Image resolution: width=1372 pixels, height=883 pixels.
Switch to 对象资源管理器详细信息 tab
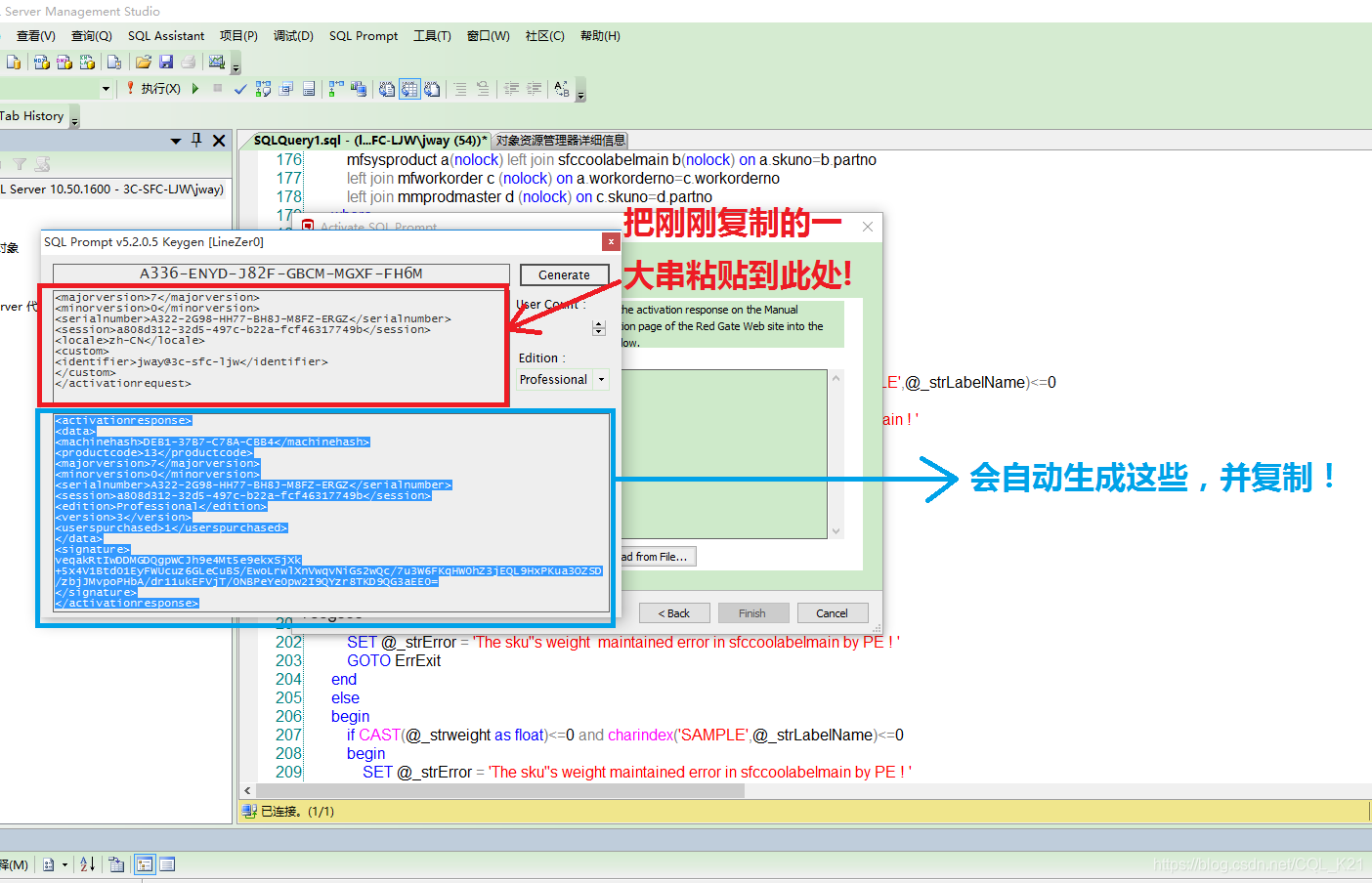point(560,140)
